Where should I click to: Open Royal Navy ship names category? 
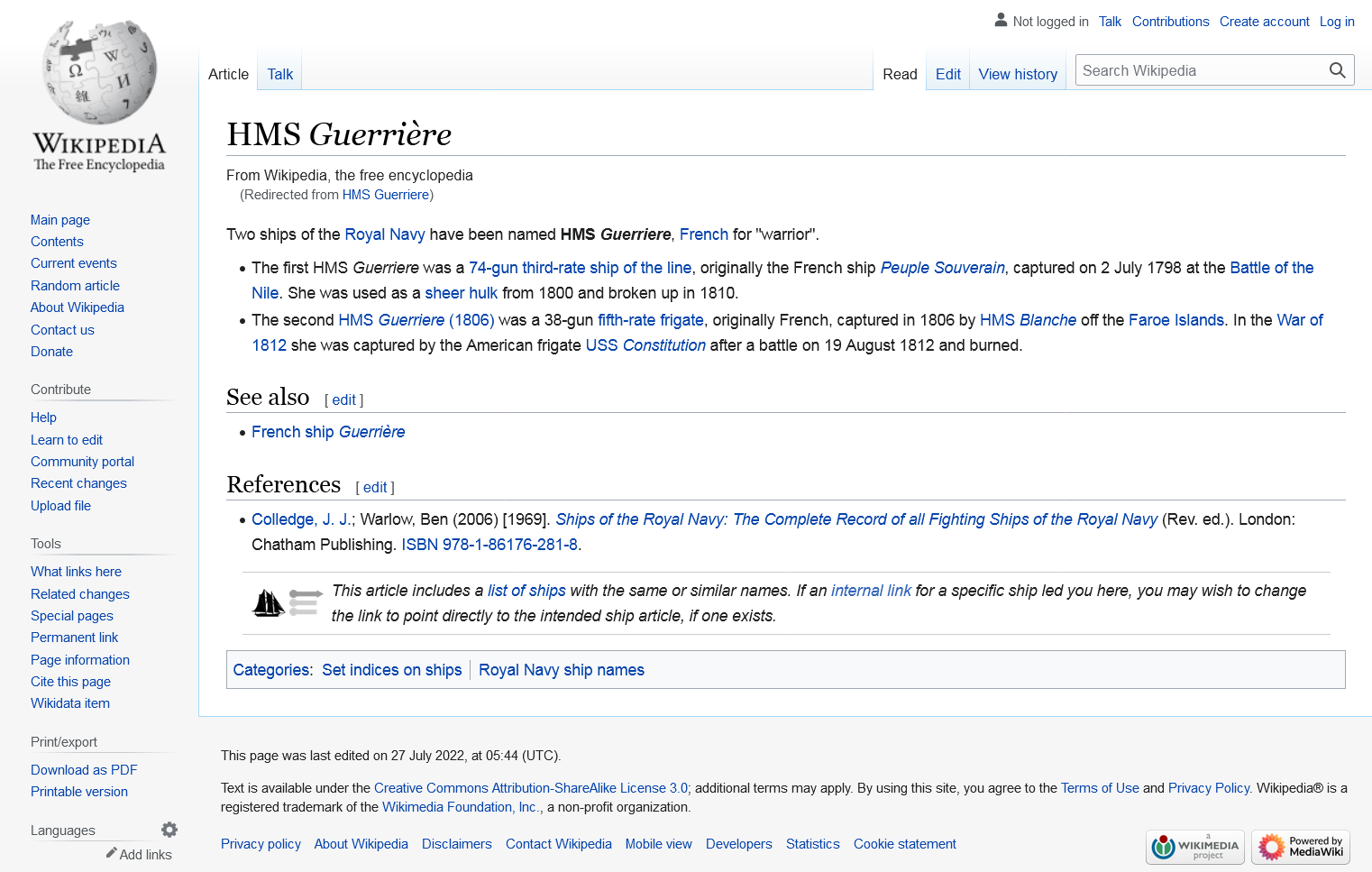tap(562, 670)
